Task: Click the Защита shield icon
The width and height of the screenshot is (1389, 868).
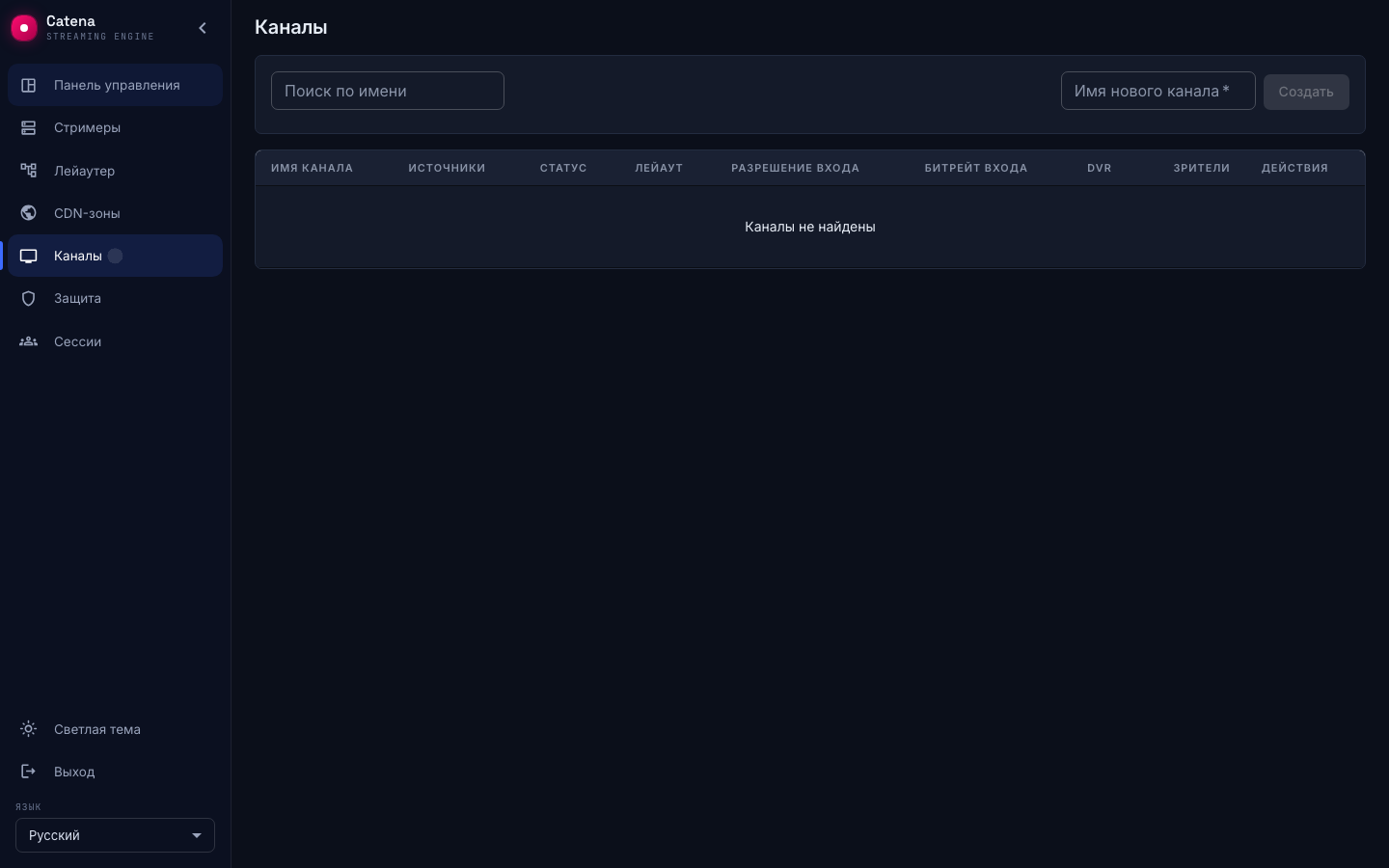Action: (x=29, y=298)
